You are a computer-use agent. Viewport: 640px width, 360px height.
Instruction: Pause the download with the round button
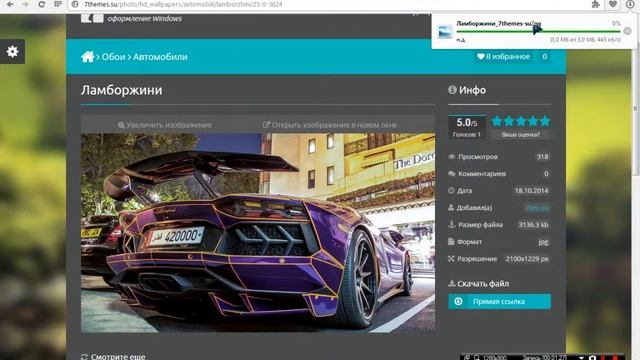(627, 31)
